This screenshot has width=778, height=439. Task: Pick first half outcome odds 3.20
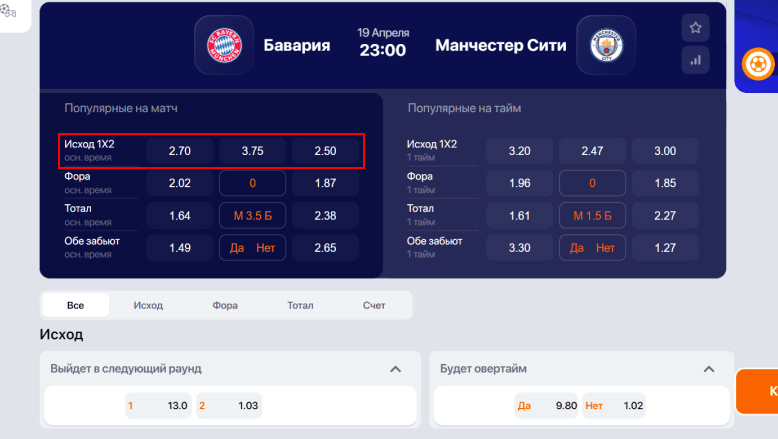(520, 152)
